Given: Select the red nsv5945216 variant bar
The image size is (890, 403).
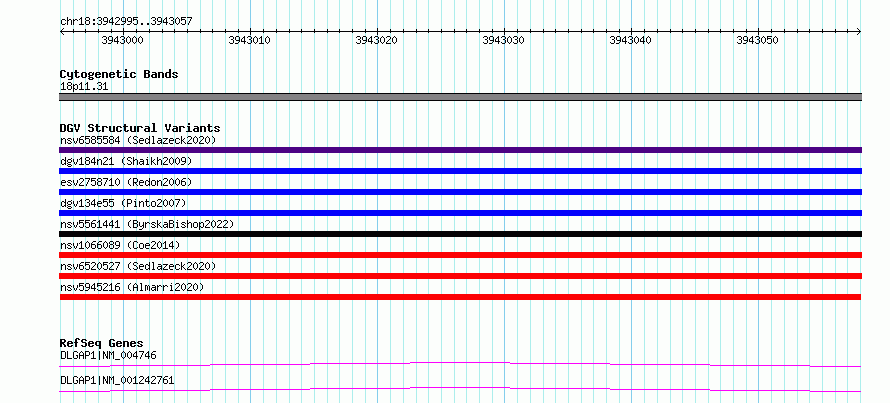Looking at the screenshot, I should [x=460, y=297].
